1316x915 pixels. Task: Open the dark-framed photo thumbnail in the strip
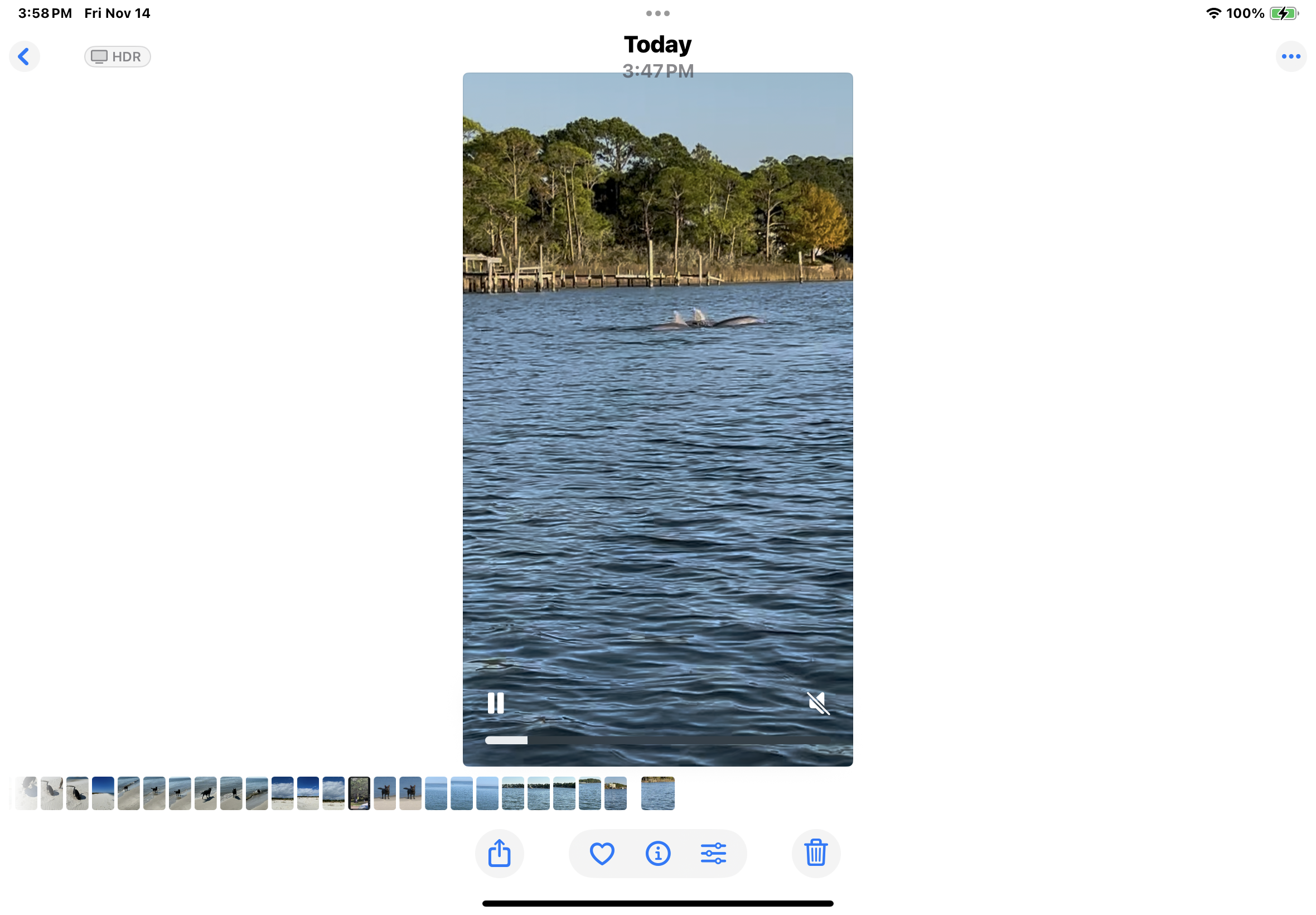point(359,793)
